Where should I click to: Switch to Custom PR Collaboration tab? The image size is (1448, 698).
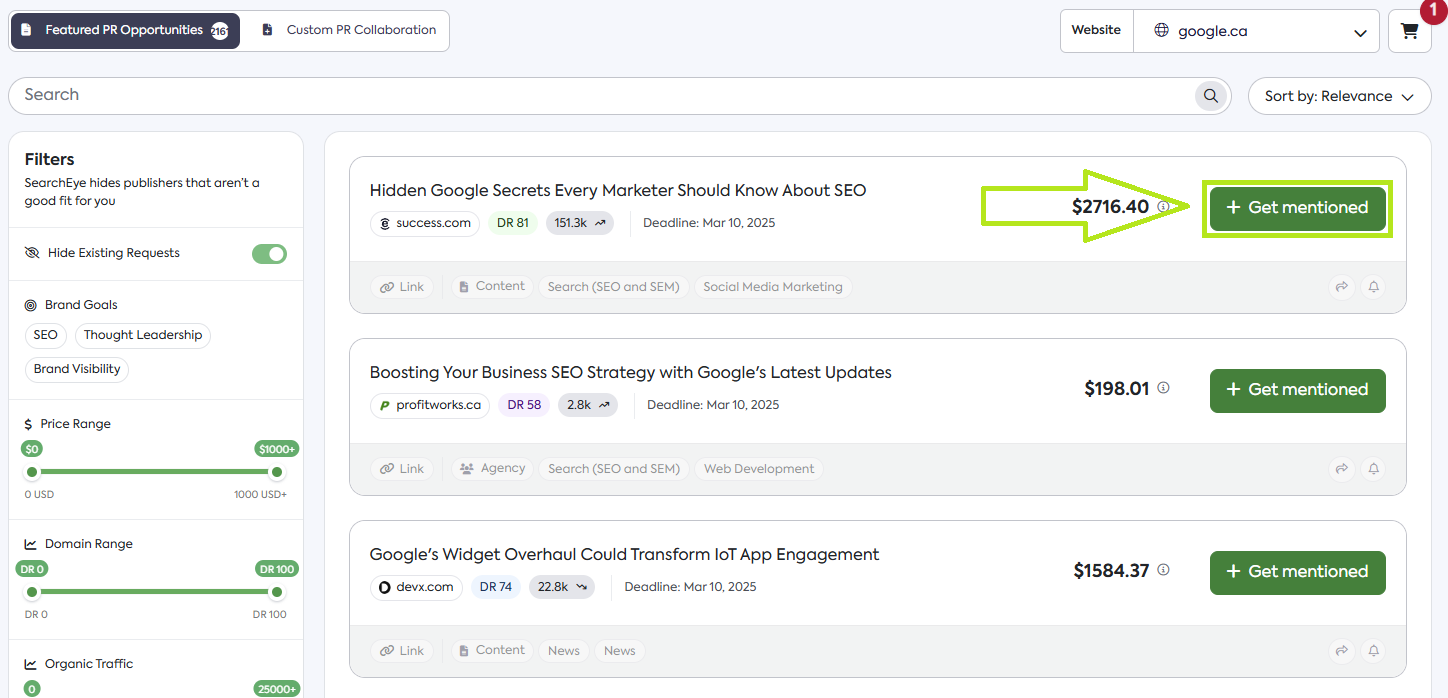(x=349, y=30)
